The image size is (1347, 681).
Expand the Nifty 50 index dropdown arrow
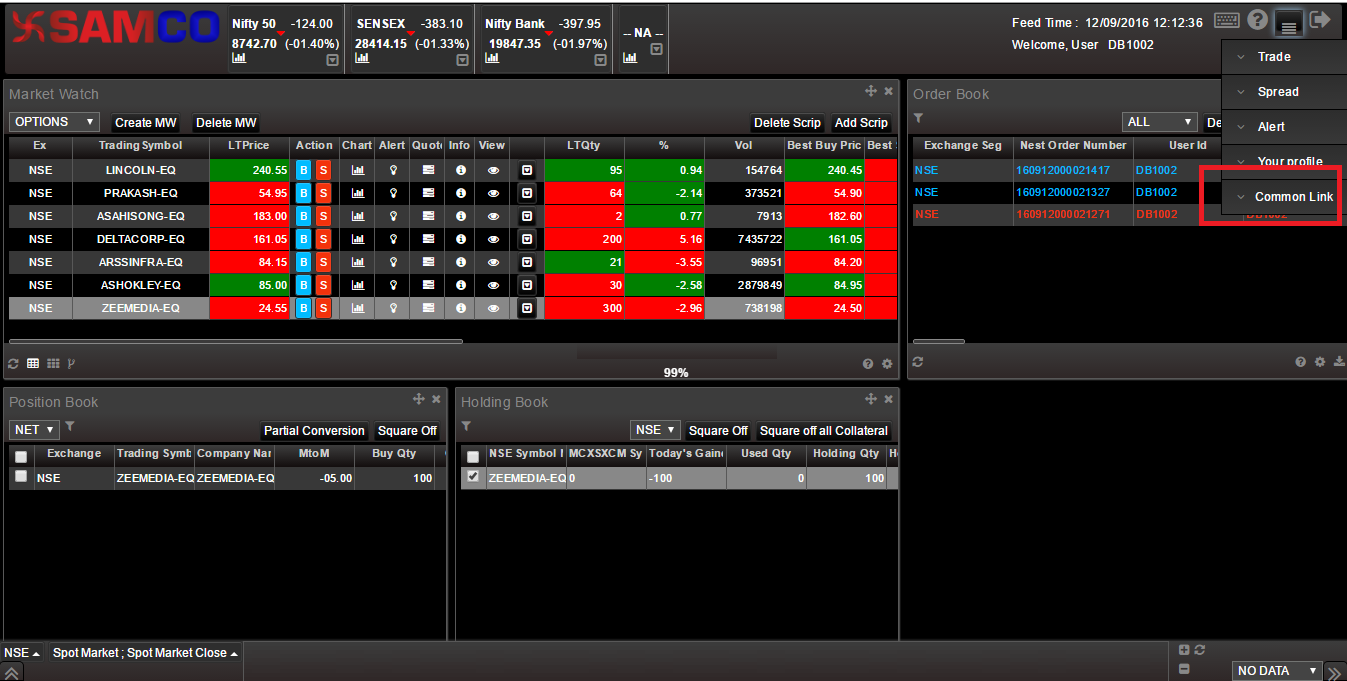(x=332, y=60)
